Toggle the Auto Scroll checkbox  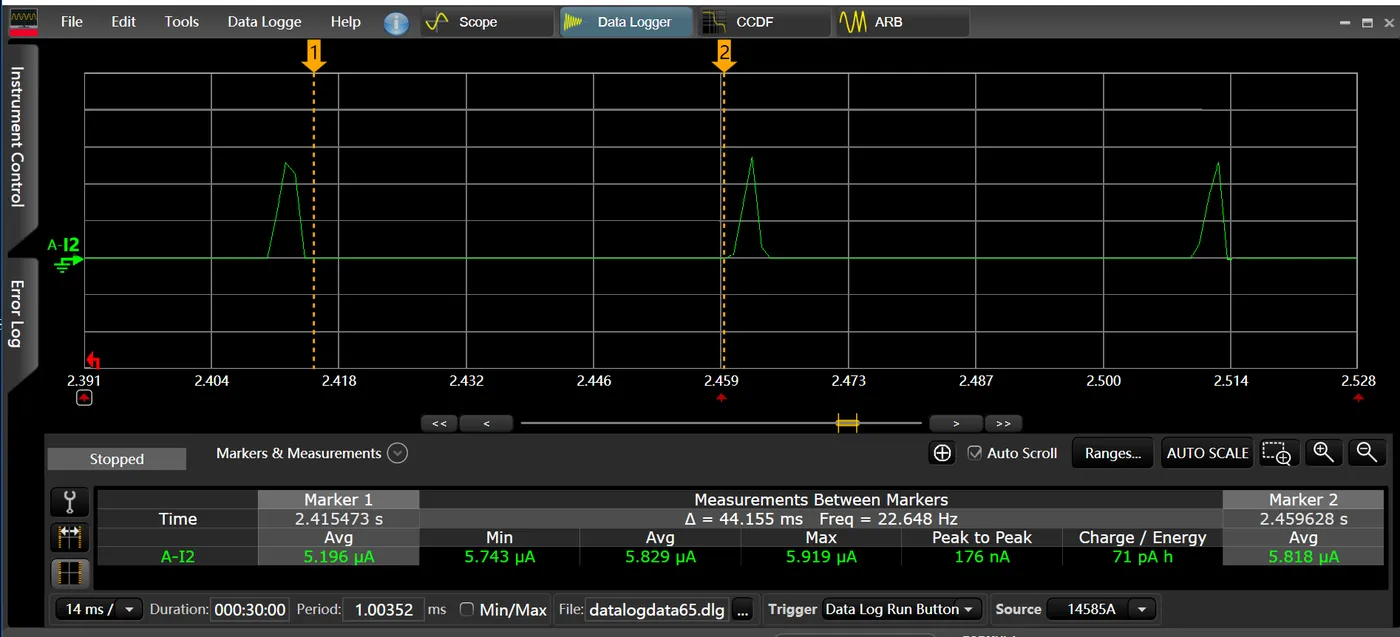coord(975,453)
